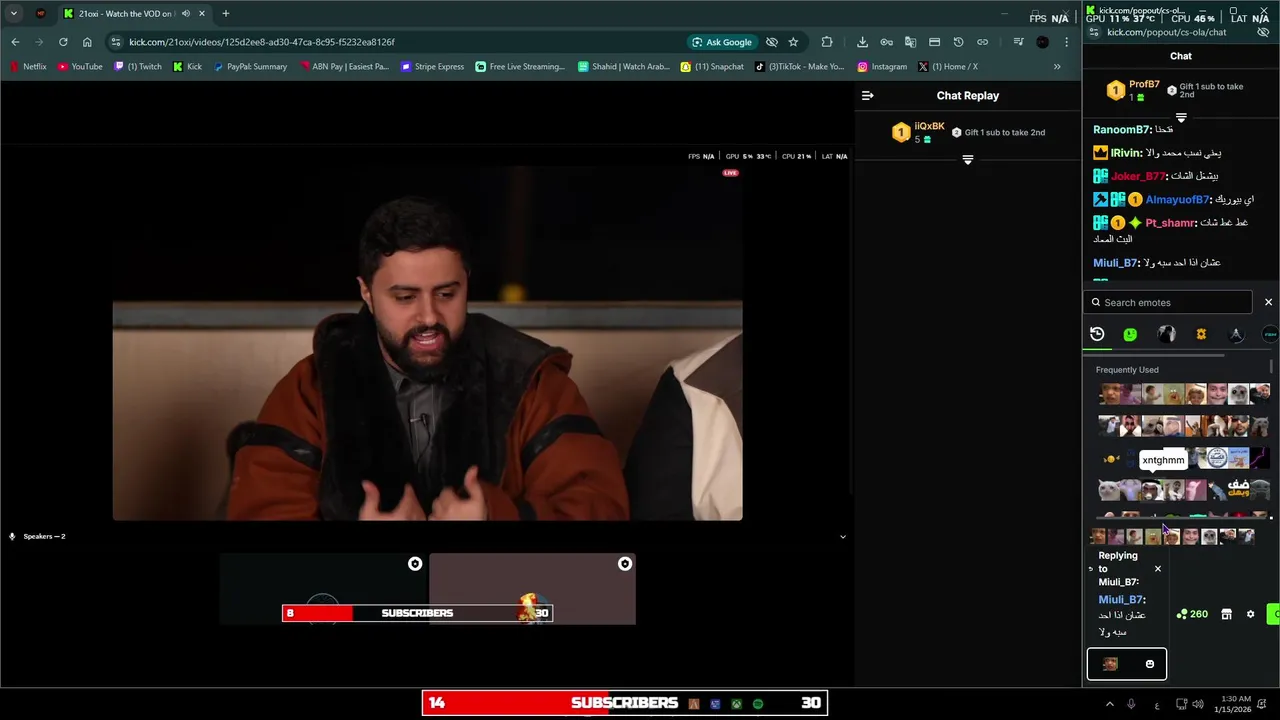
Task: Collapse the Chat Replay panel
Action: click(x=867, y=96)
